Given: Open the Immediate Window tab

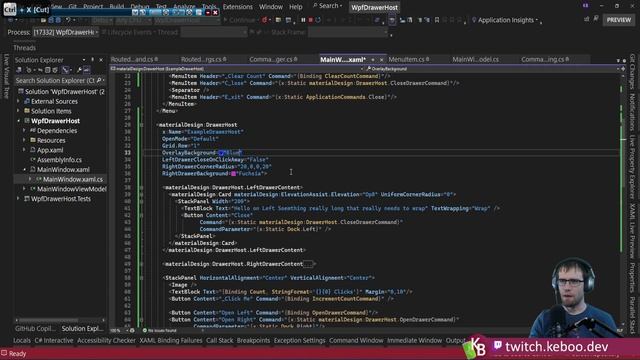Looking at the screenshot, I should (x=414, y=340).
